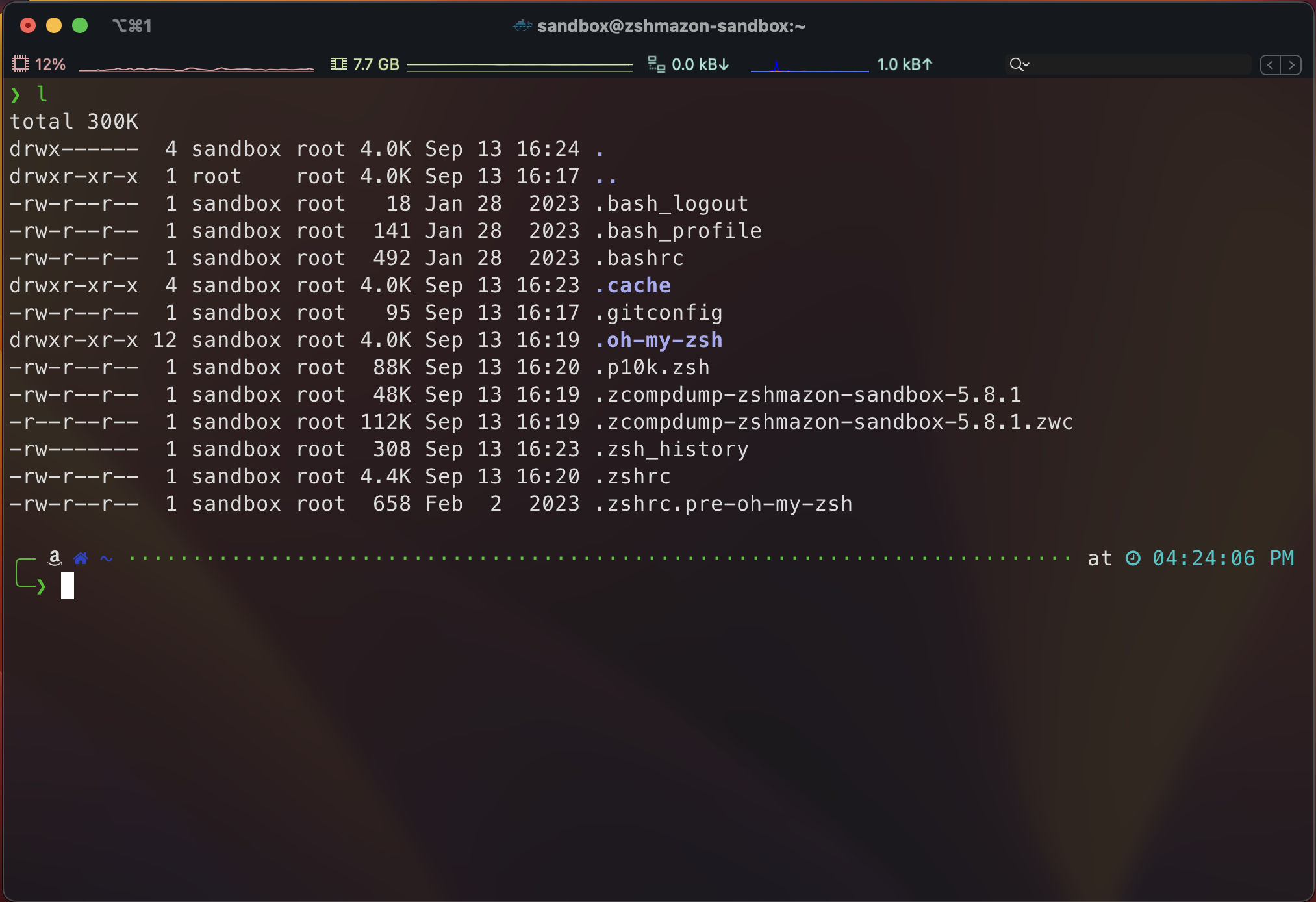The image size is (1316, 902).
Task: Click into the status bar search field
Action: pyautogui.click(x=1137, y=64)
